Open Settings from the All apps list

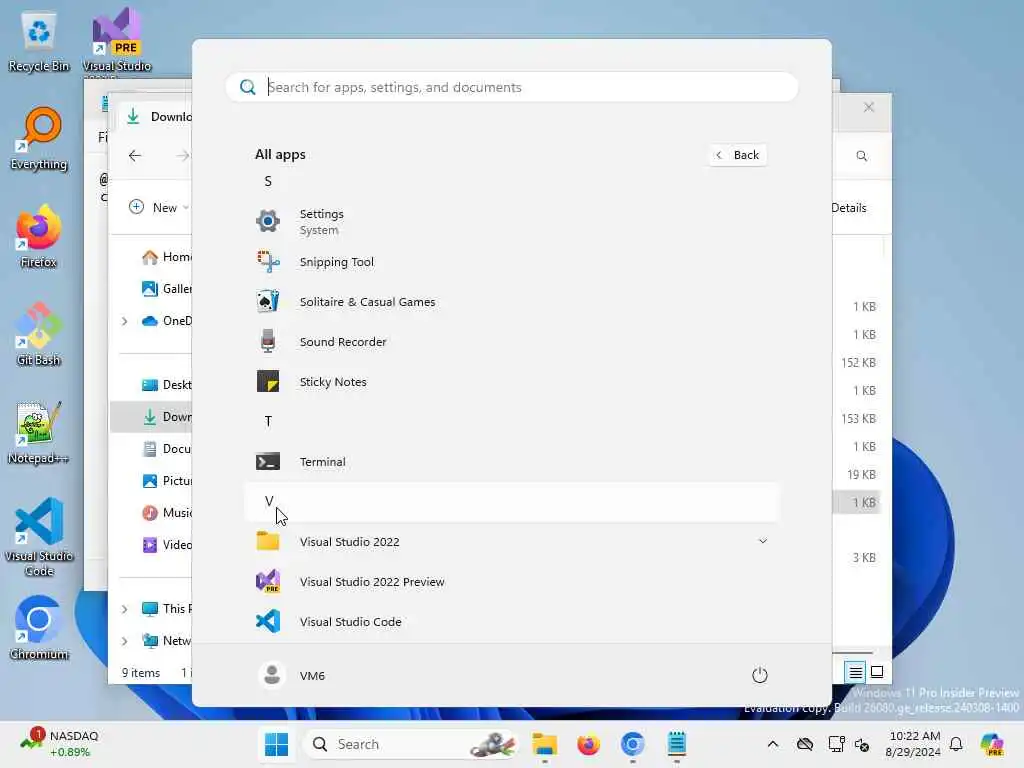512,222
